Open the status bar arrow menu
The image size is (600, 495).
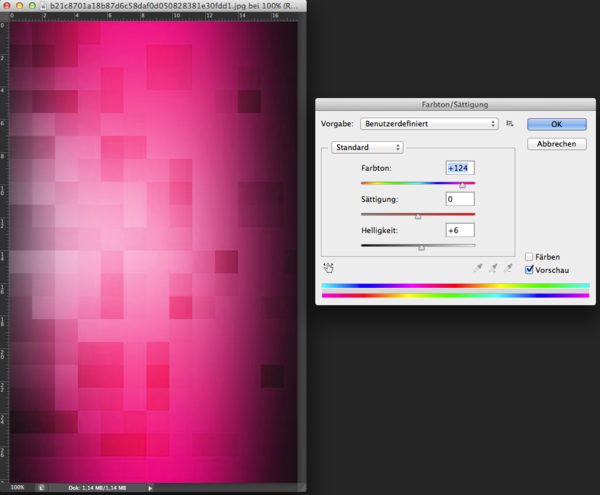pyautogui.click(x=150, y=488)
